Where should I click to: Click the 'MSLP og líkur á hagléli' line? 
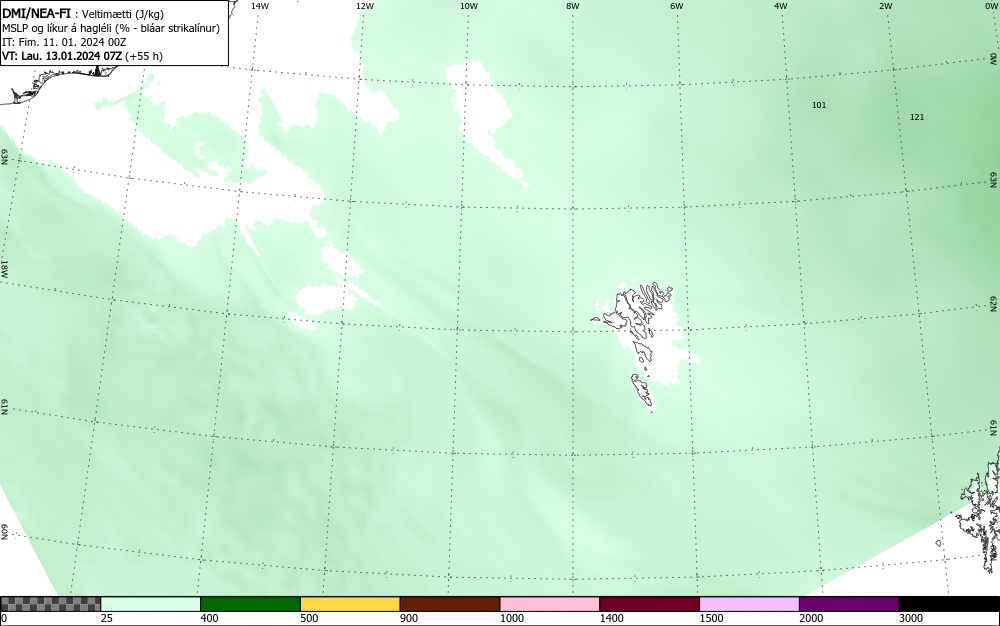(x=111, y=29)
